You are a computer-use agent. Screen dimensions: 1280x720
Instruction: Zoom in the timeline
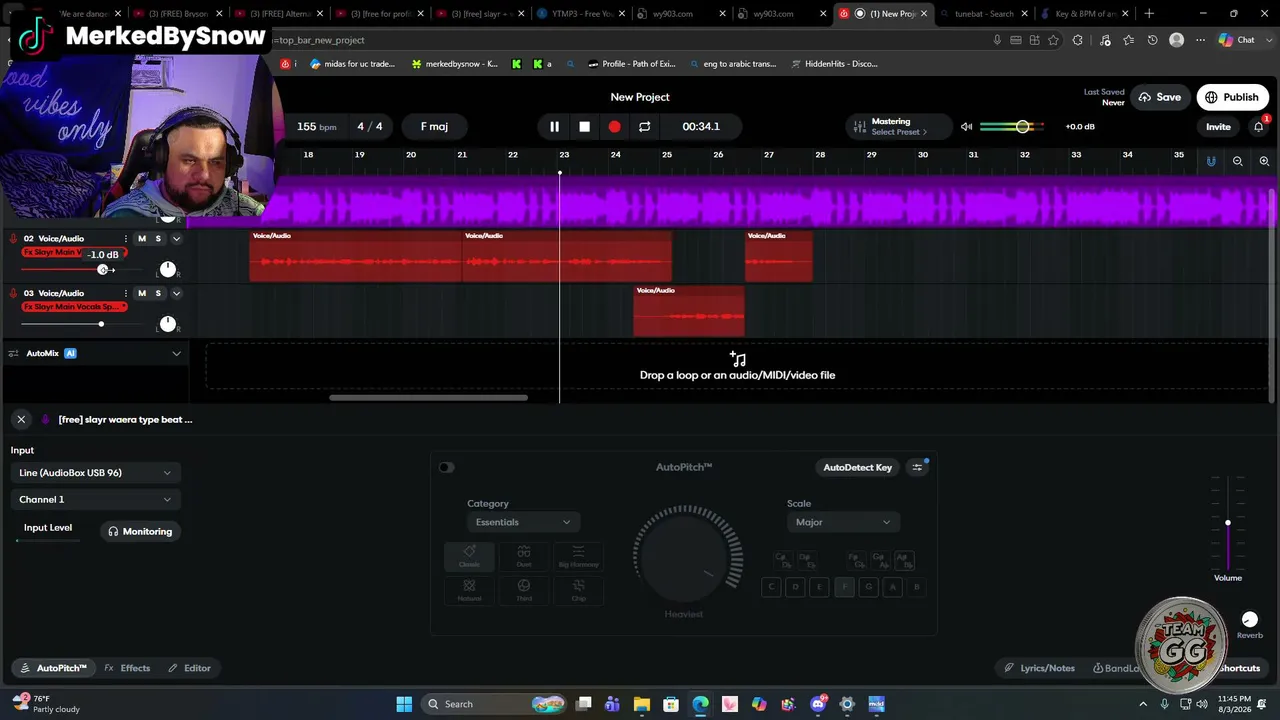(x=1264, y=161)
